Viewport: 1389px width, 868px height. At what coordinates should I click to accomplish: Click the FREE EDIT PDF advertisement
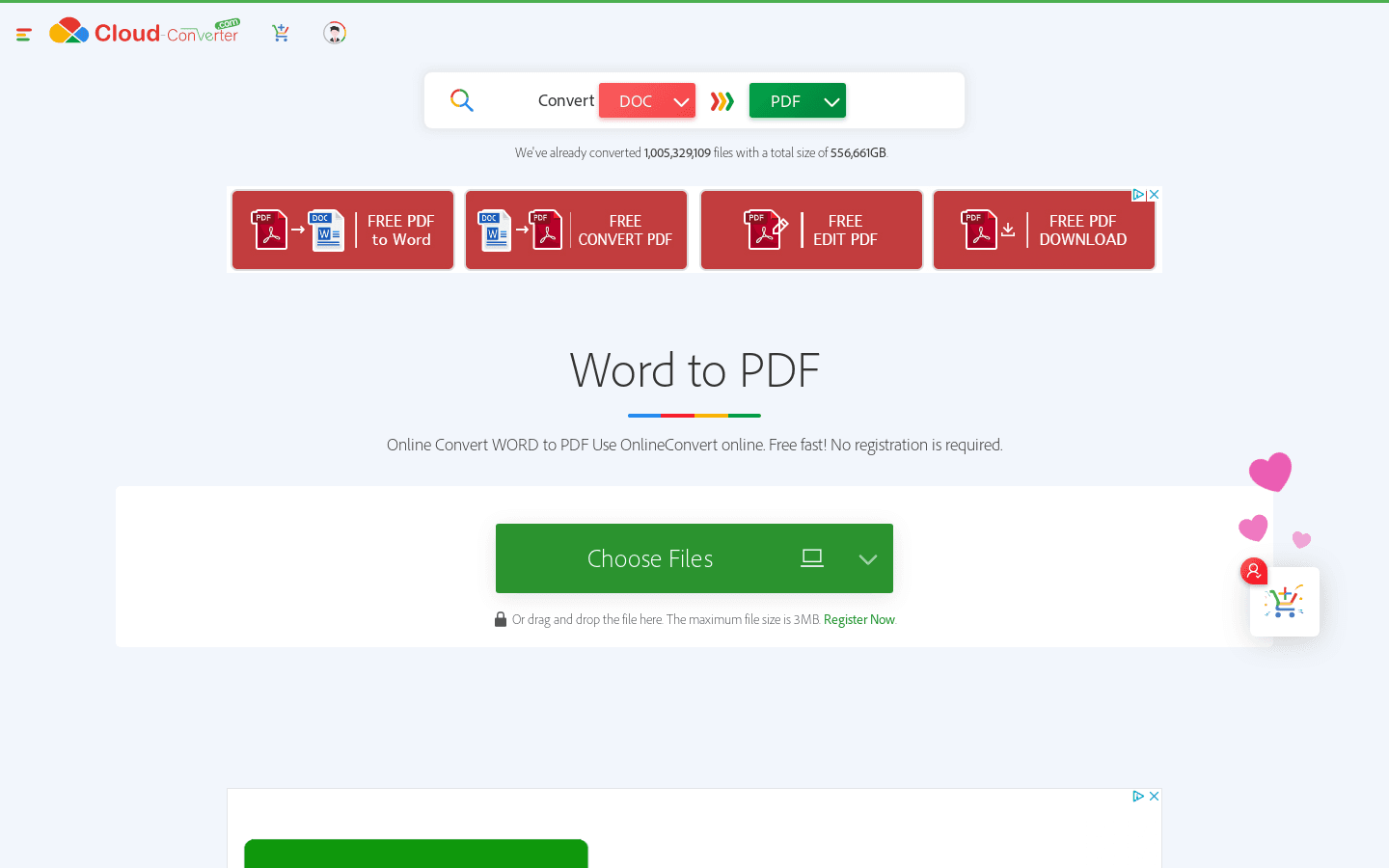coord(811,230)
